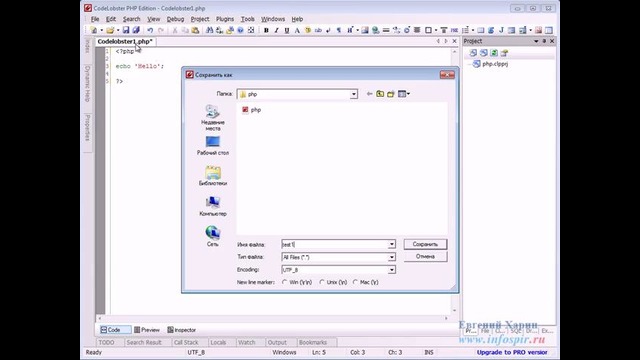This screenshot has height=360, width=640.
Task: Open Библиотеки in dialog sidebar
Action: (213, 176)
